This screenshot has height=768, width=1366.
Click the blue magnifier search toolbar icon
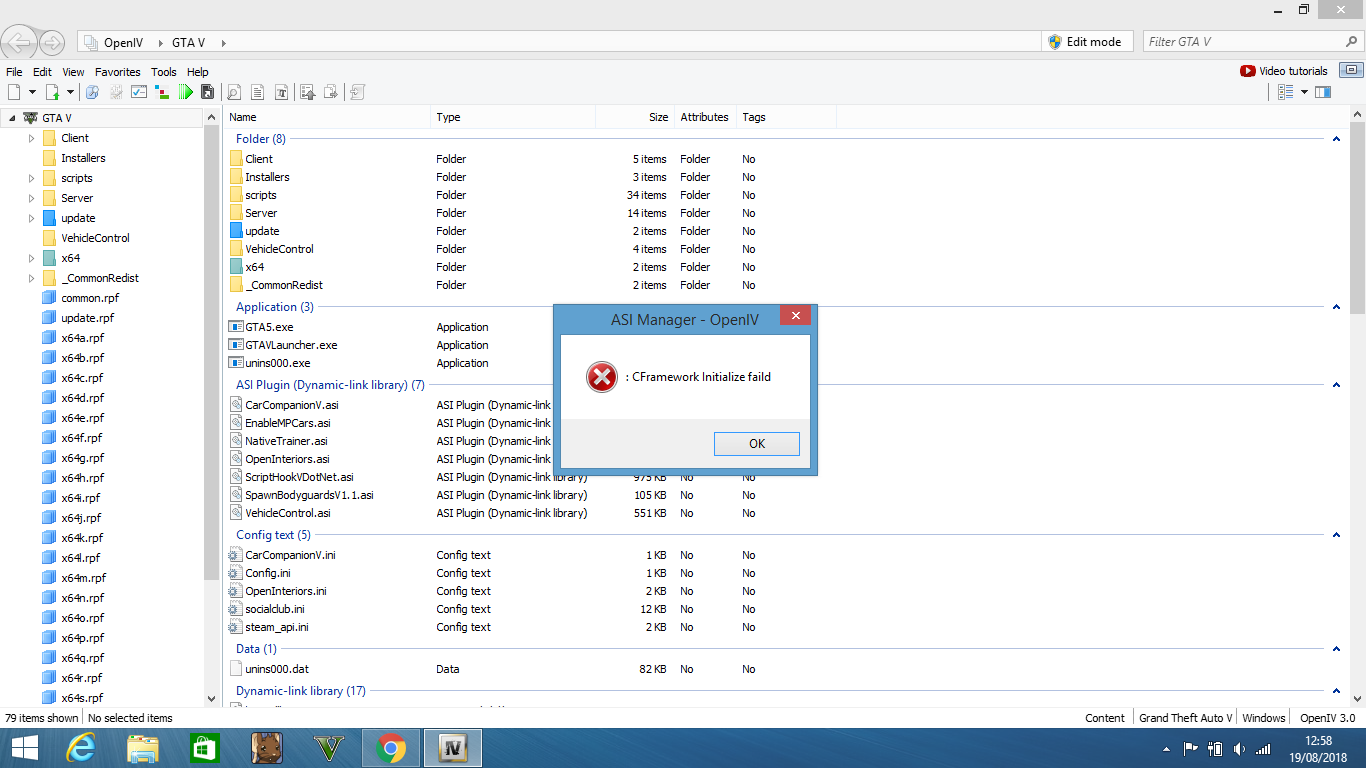click(x=92, y=92)
